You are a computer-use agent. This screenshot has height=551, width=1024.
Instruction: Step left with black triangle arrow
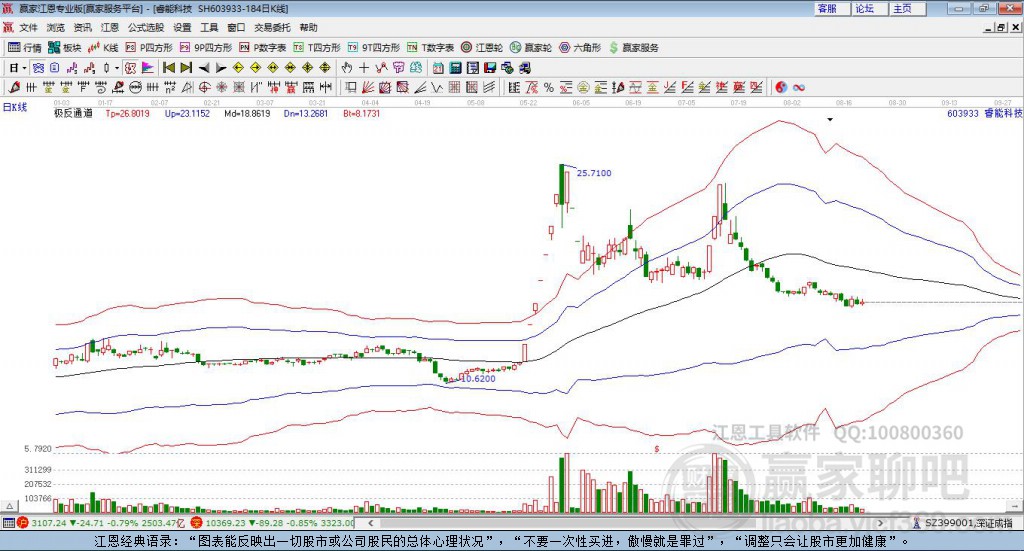coord(204,68)
